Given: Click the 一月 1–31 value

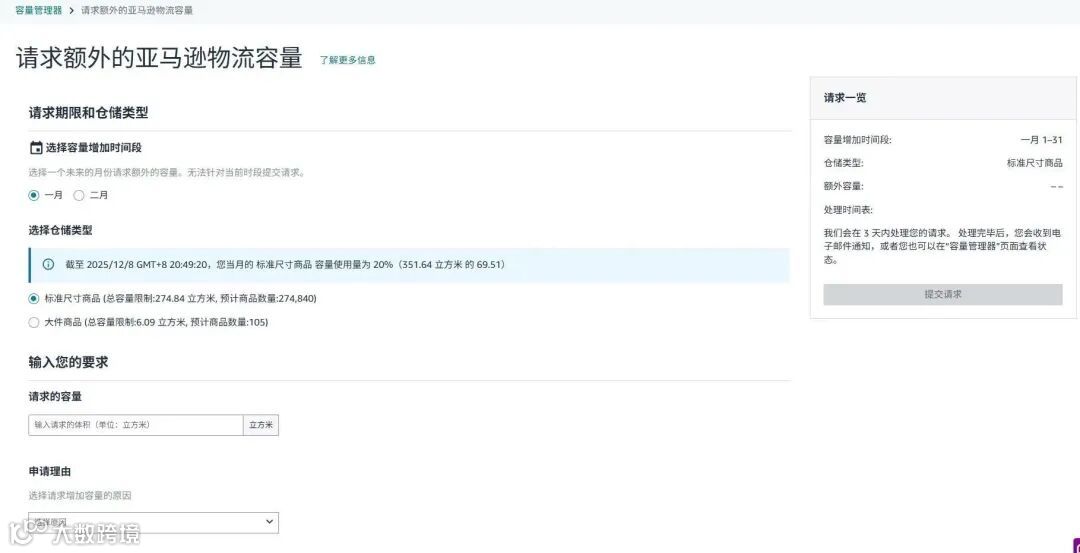Looking at the screenshot, I should pyautogui.click(x=1041, y=140).
